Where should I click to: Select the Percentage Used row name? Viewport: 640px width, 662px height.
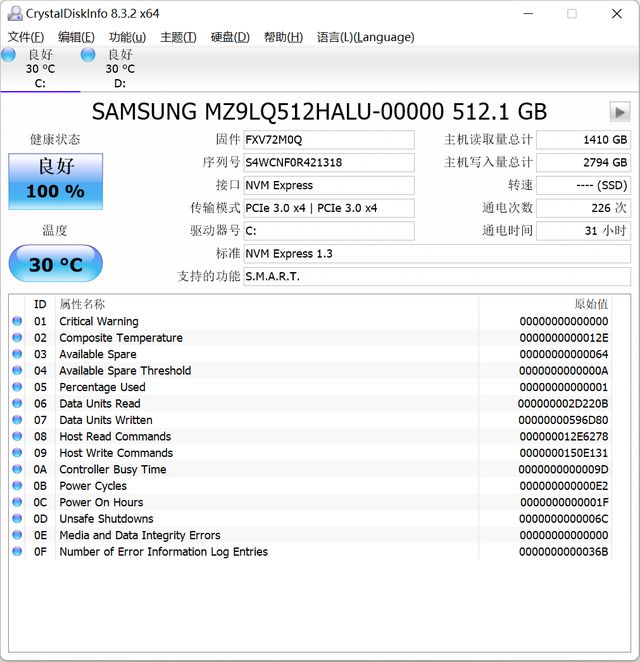[x=102, y=387]
